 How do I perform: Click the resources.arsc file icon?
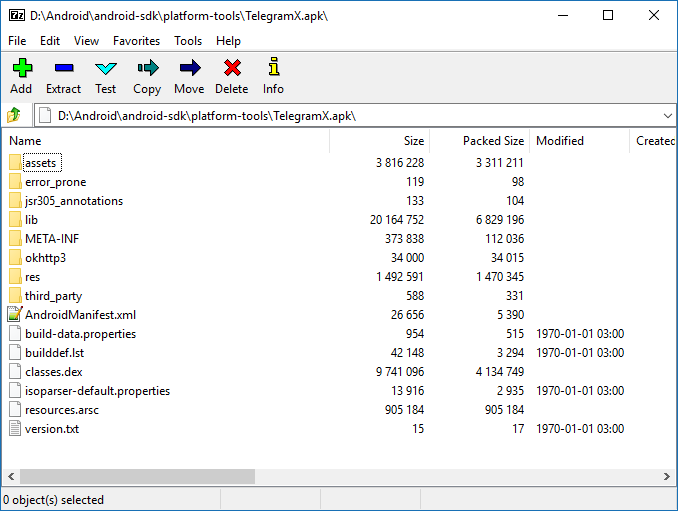point(15,410)
